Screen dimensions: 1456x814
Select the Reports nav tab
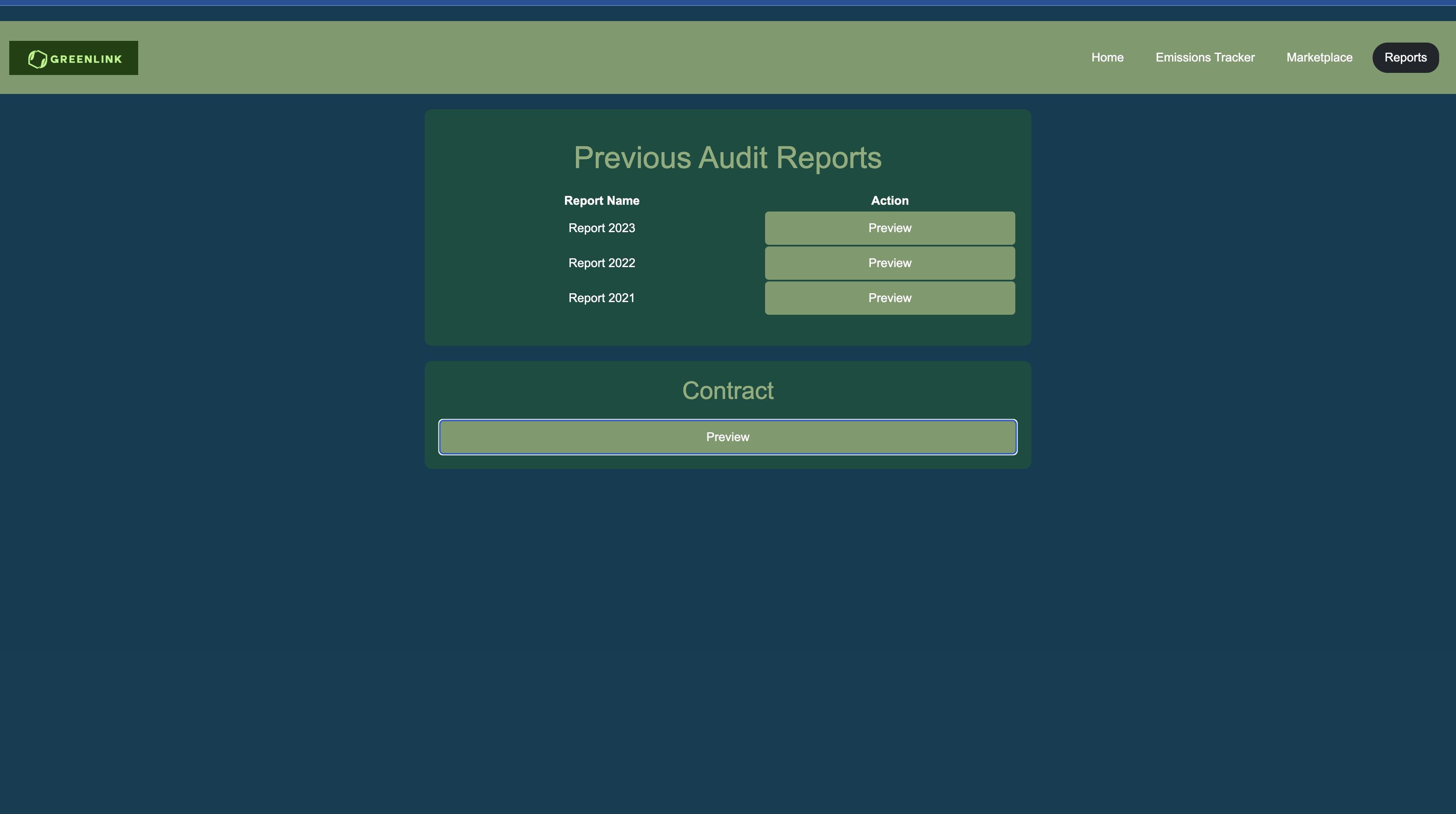coord(1405,58)
